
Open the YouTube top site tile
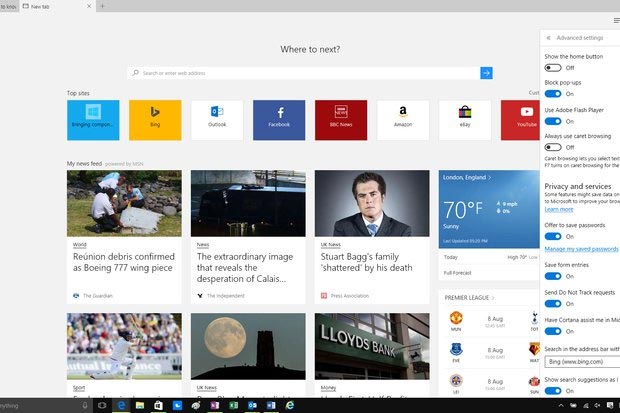[520, 120]
